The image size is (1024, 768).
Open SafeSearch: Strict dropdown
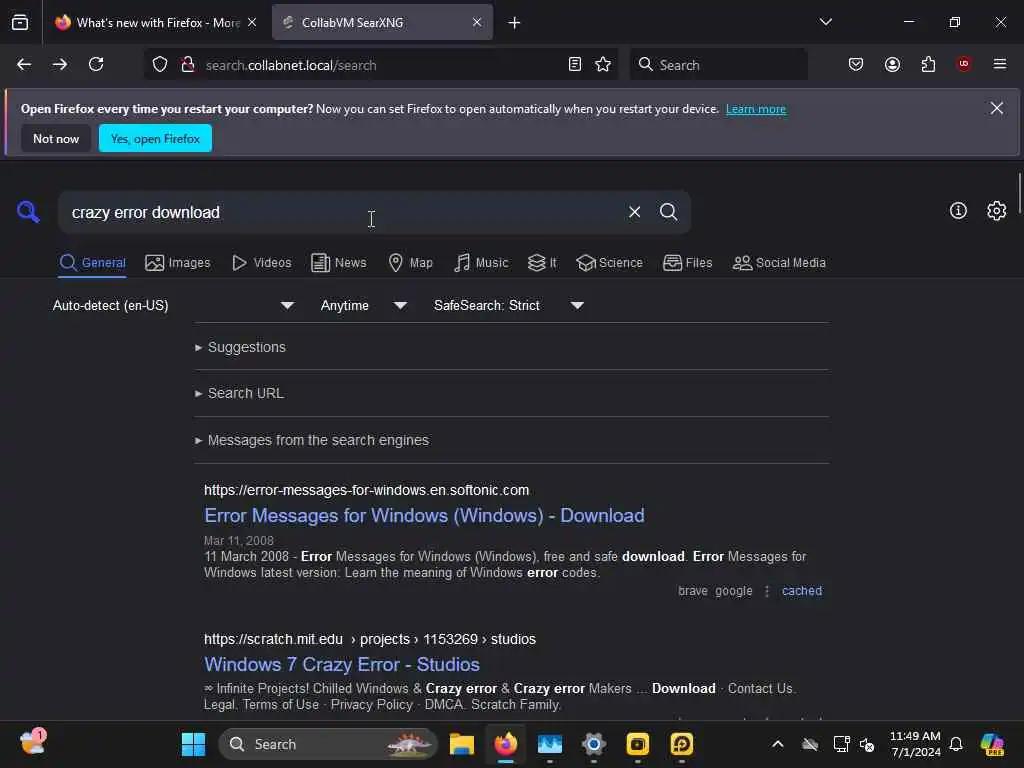tap(508, 306)
